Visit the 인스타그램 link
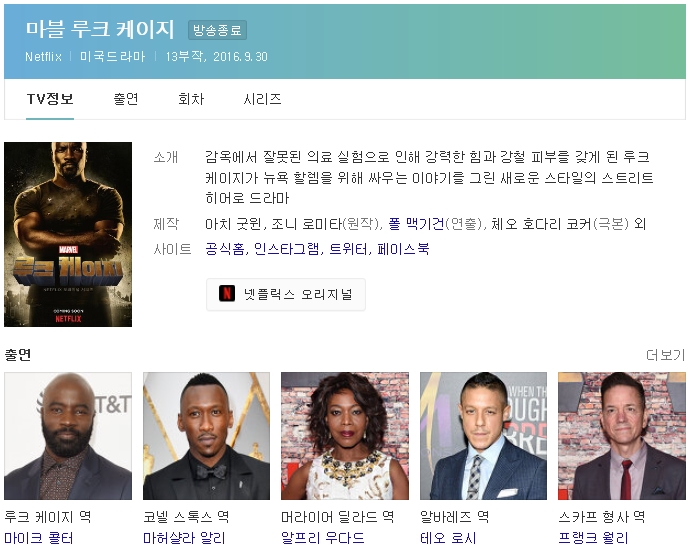The height and width of the screenshot is (551, 690). [287, 249]
